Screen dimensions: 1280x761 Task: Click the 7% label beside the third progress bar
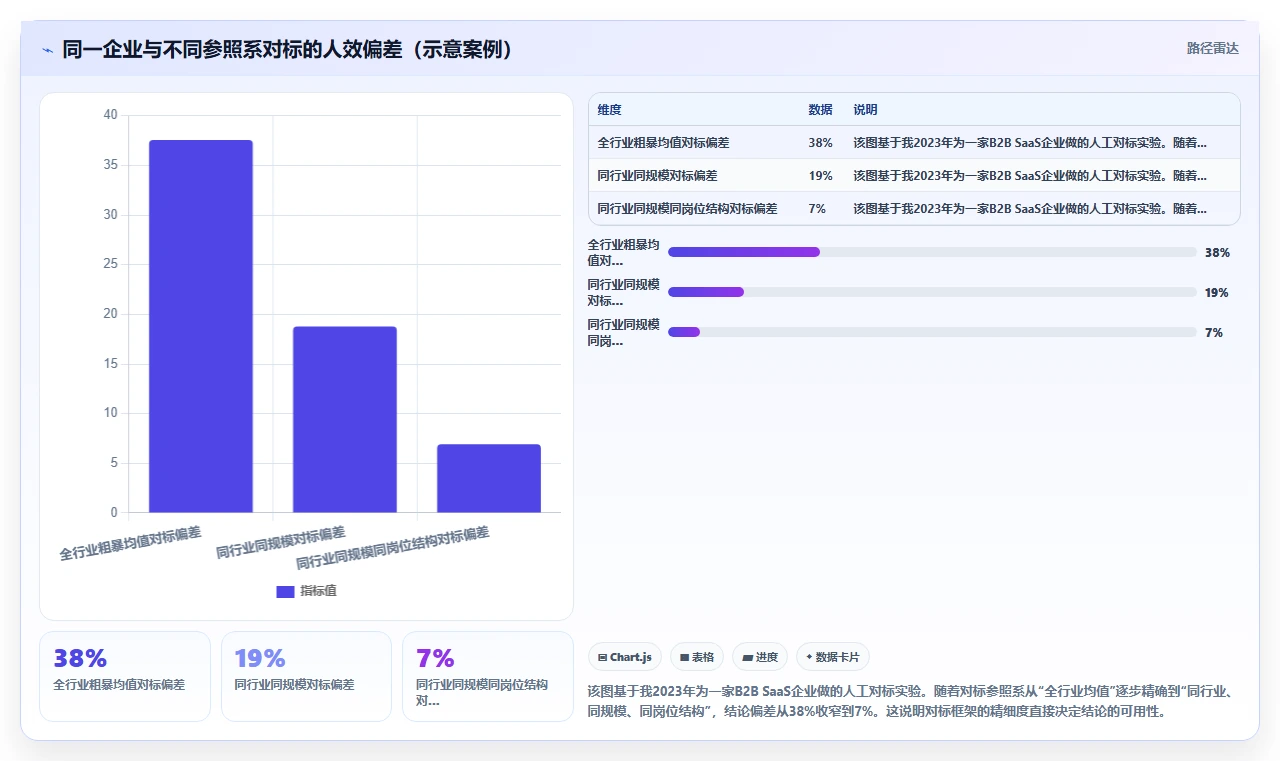1214,333
